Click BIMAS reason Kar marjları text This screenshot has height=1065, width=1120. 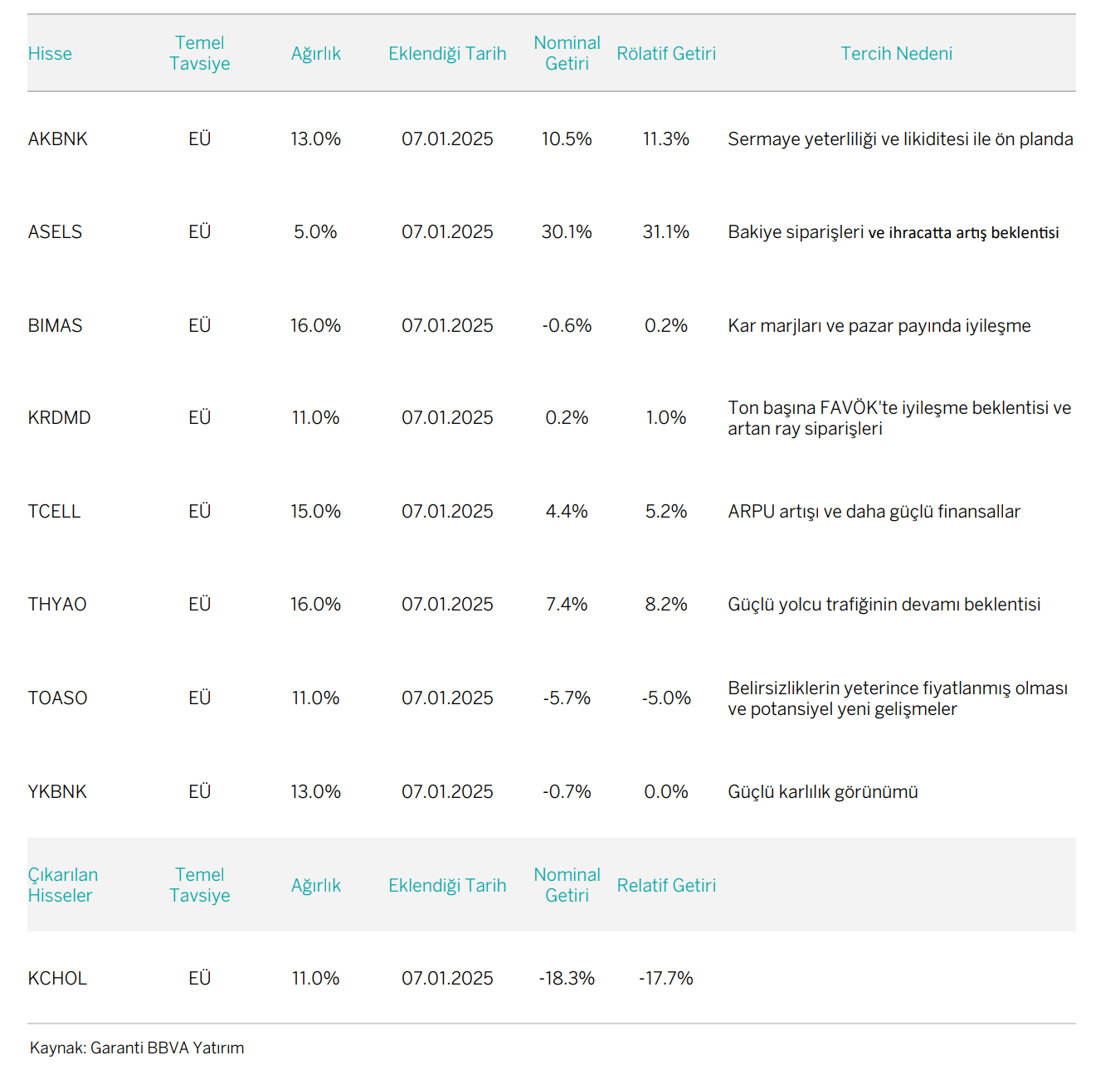(x=879, y=326)
